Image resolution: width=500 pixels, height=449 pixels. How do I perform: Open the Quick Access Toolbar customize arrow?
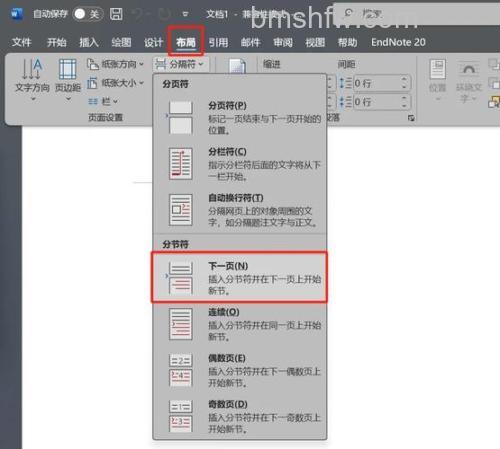coord(185,14)
